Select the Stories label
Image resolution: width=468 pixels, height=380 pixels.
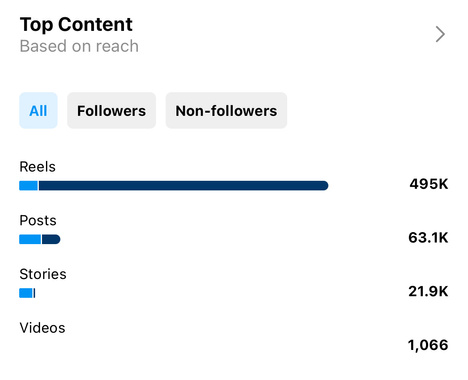pyautogui.click(x=43, y=274)
